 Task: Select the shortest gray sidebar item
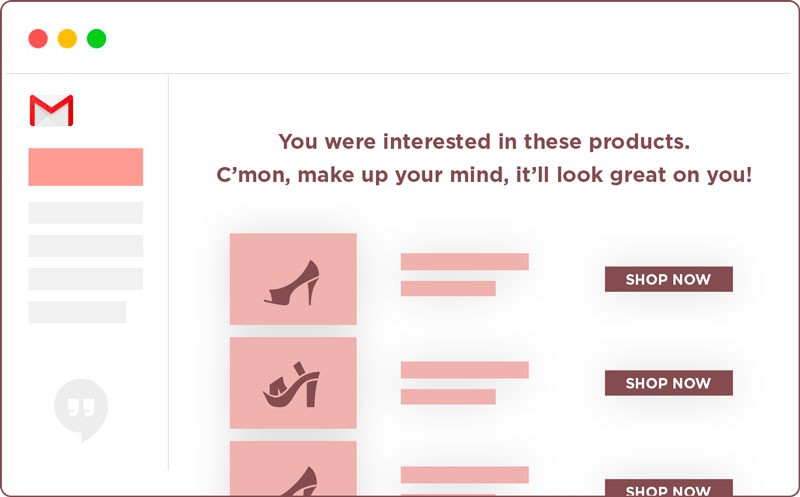click(x=77, y=312)
